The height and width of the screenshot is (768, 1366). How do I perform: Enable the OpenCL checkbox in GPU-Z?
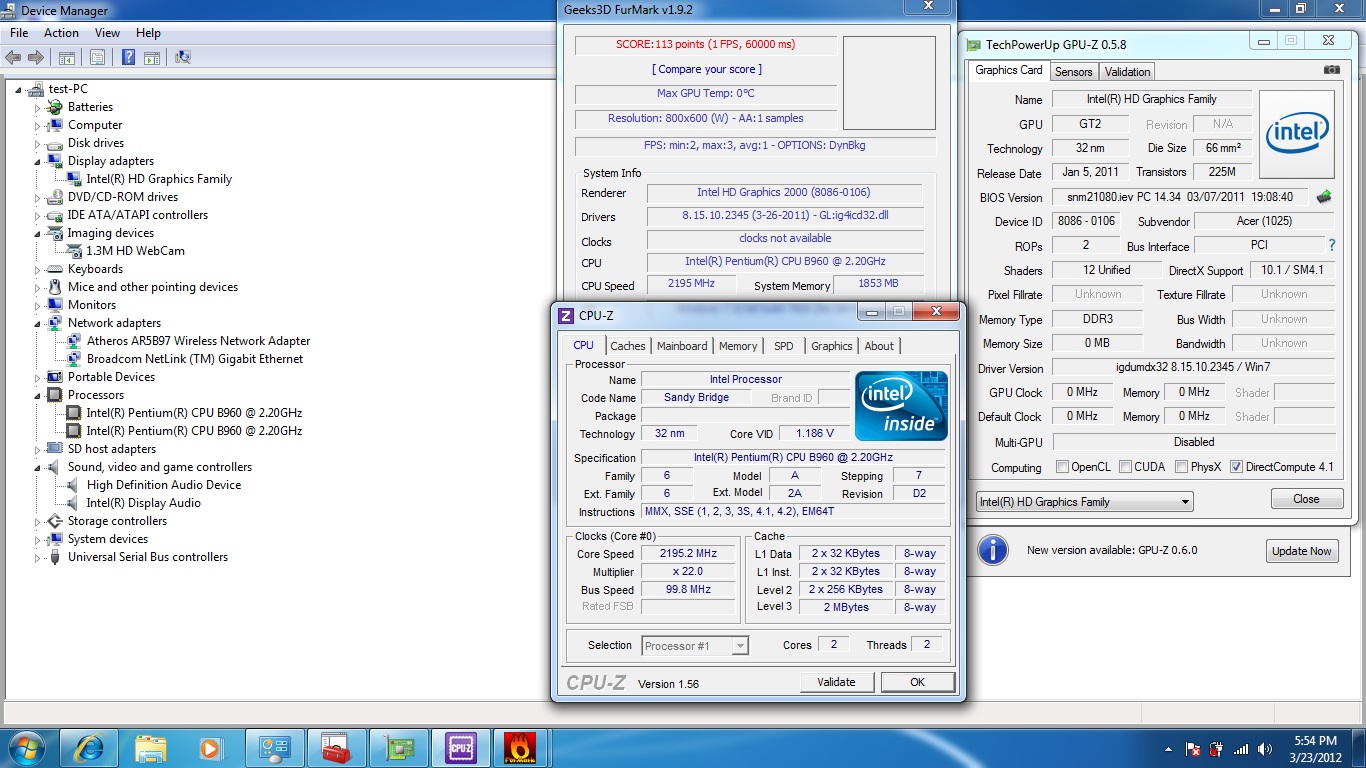(1063, 467)
